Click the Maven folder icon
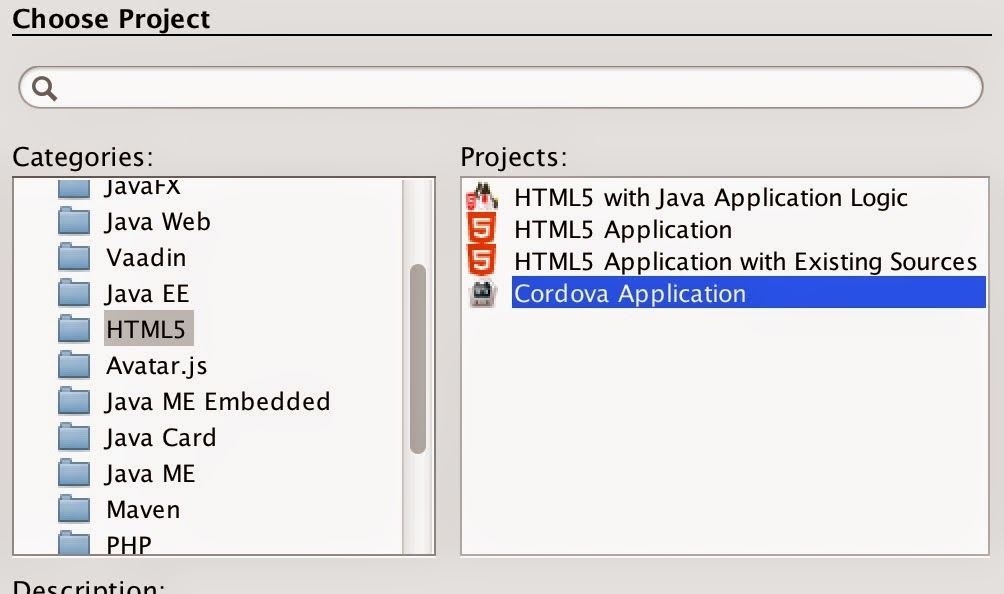The width and height of the screenshot is (1004, 594). click(x=74, y=510)
